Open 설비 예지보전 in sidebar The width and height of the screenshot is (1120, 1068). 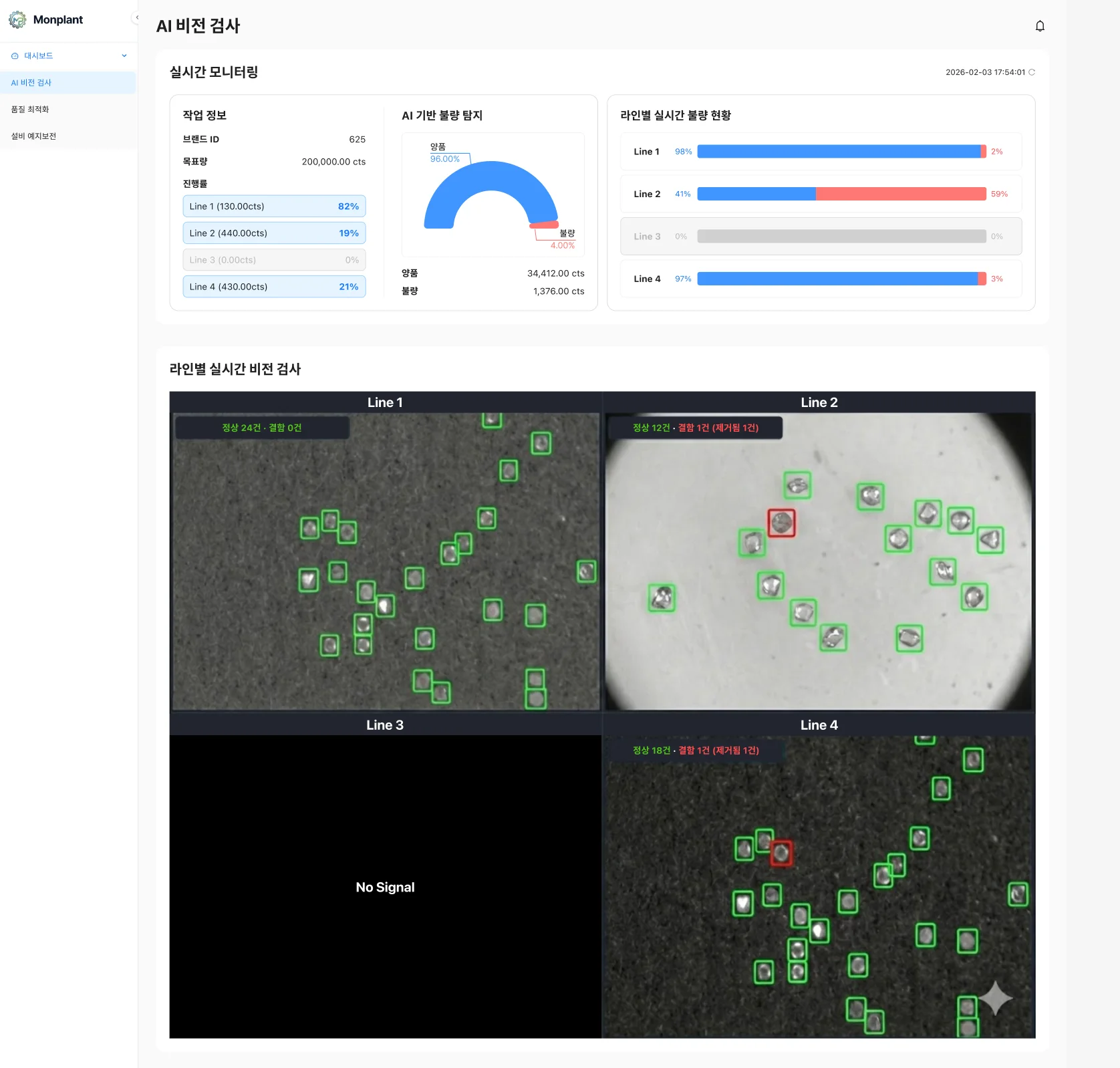pos(33,136)
